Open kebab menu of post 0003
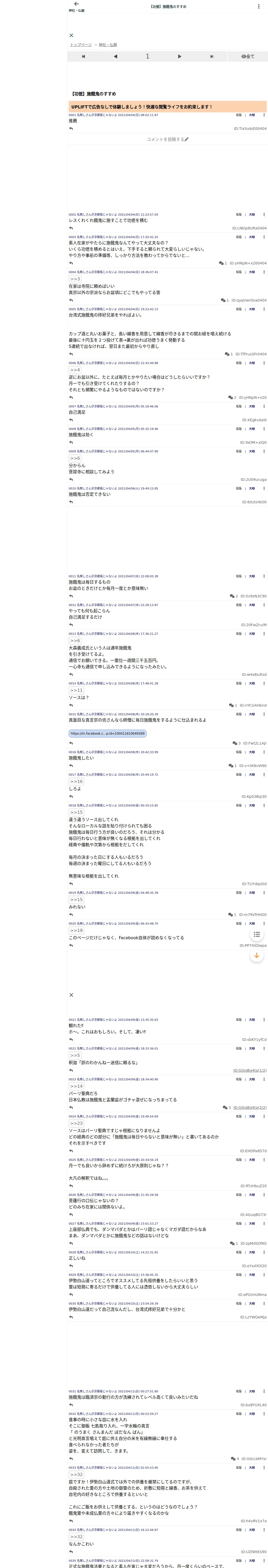 [264, 237]
